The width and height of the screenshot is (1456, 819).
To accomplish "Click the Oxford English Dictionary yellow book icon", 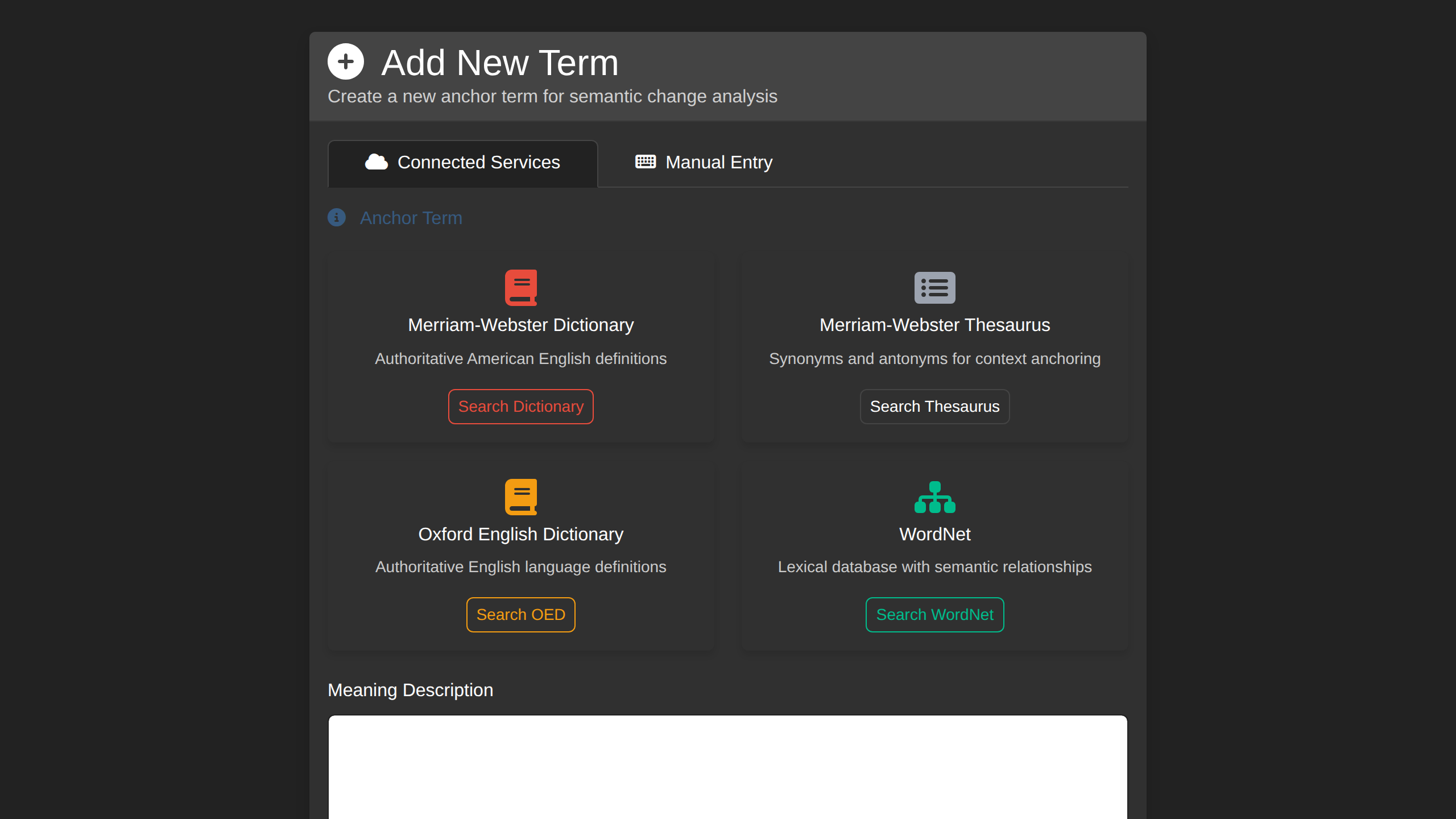I will click(x=520, y=496).
